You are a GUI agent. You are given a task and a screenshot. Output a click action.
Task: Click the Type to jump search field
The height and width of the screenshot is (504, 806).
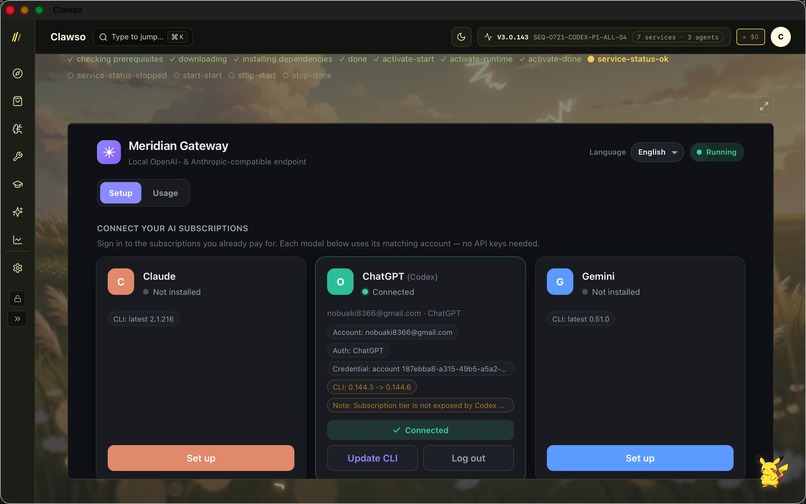pos(143,37)
